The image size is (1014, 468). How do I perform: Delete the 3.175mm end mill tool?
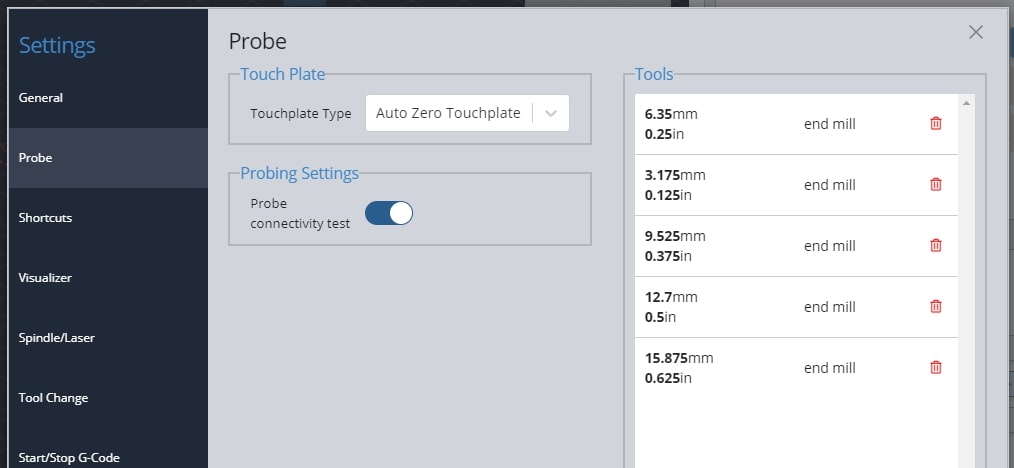point(935,185)
